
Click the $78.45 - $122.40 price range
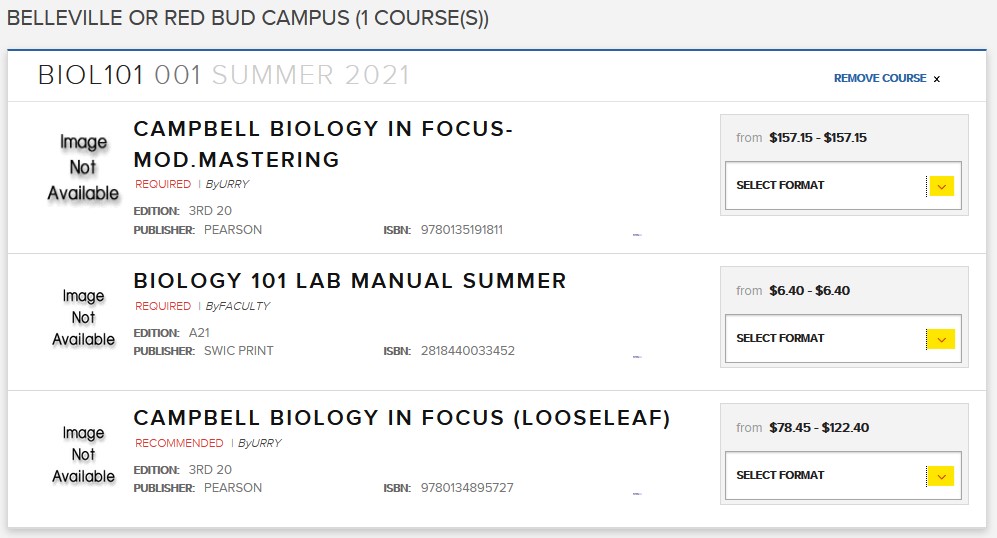tap(818, 428)
